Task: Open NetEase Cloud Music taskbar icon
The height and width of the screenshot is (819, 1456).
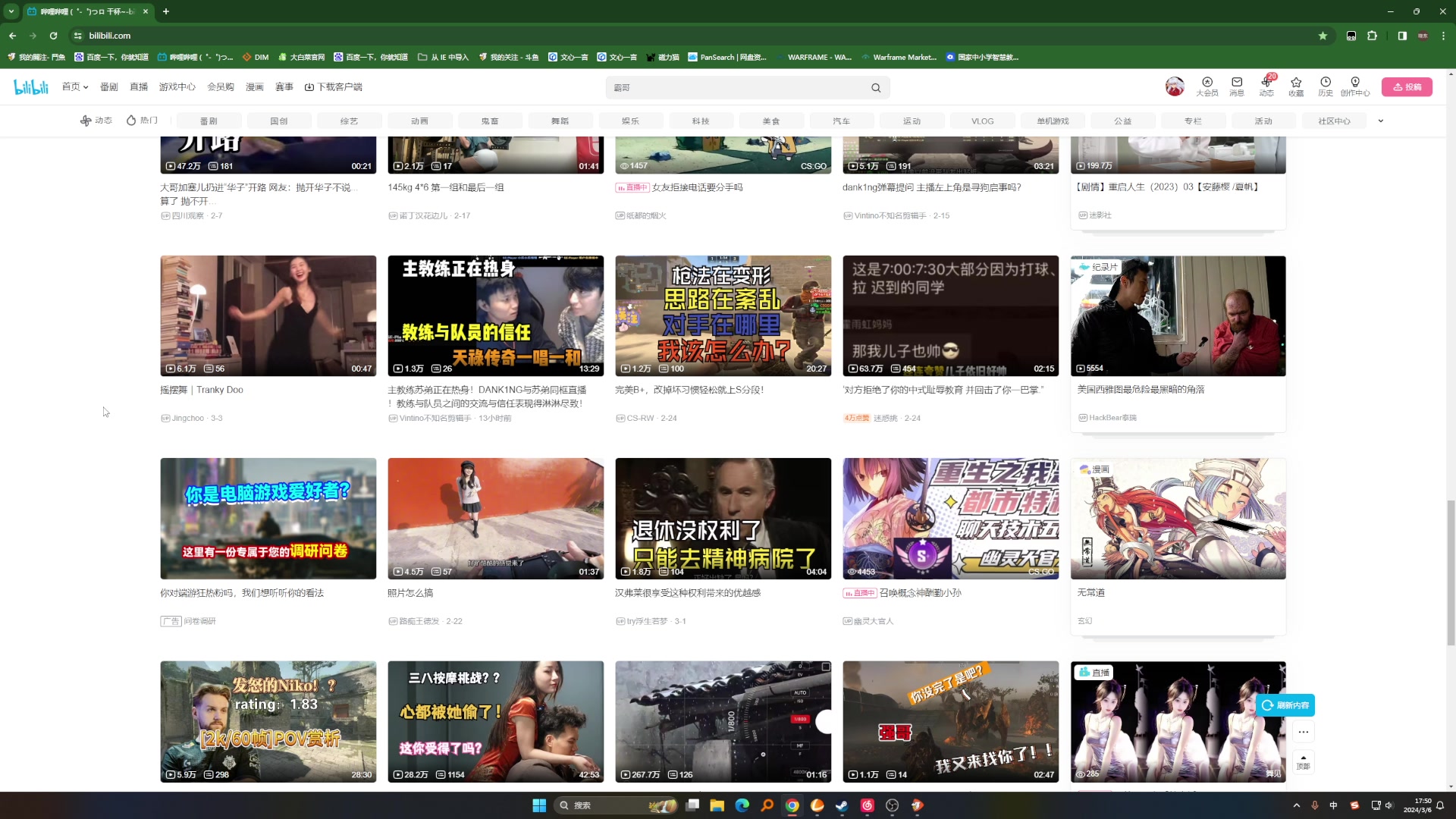Action: coord(867,805)
